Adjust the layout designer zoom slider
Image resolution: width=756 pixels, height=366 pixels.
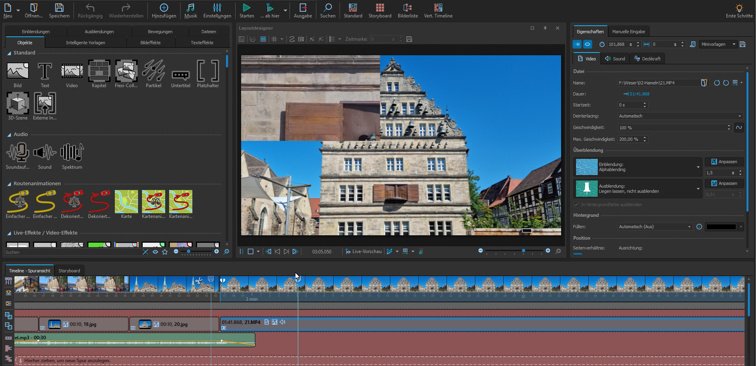point(514,251)
